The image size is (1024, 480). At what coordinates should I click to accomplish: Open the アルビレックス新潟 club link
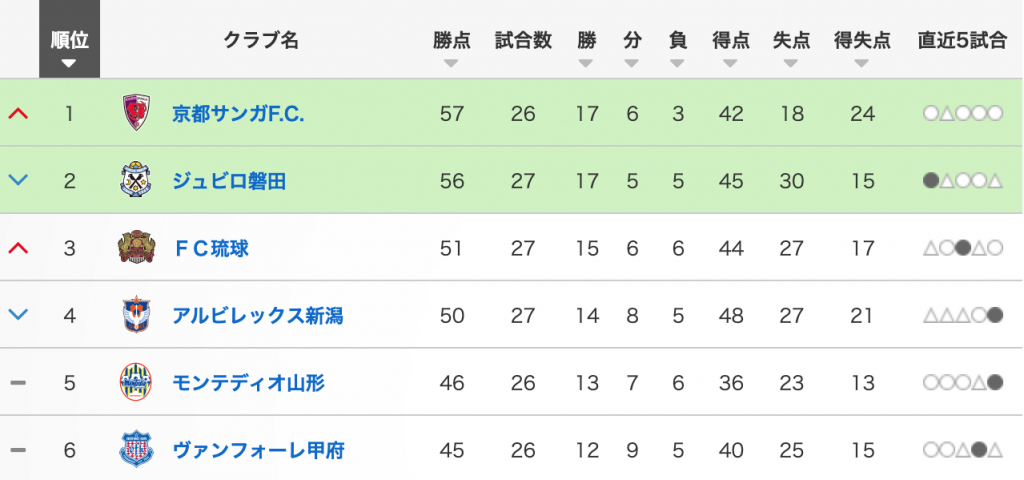[x=257, y=316]
